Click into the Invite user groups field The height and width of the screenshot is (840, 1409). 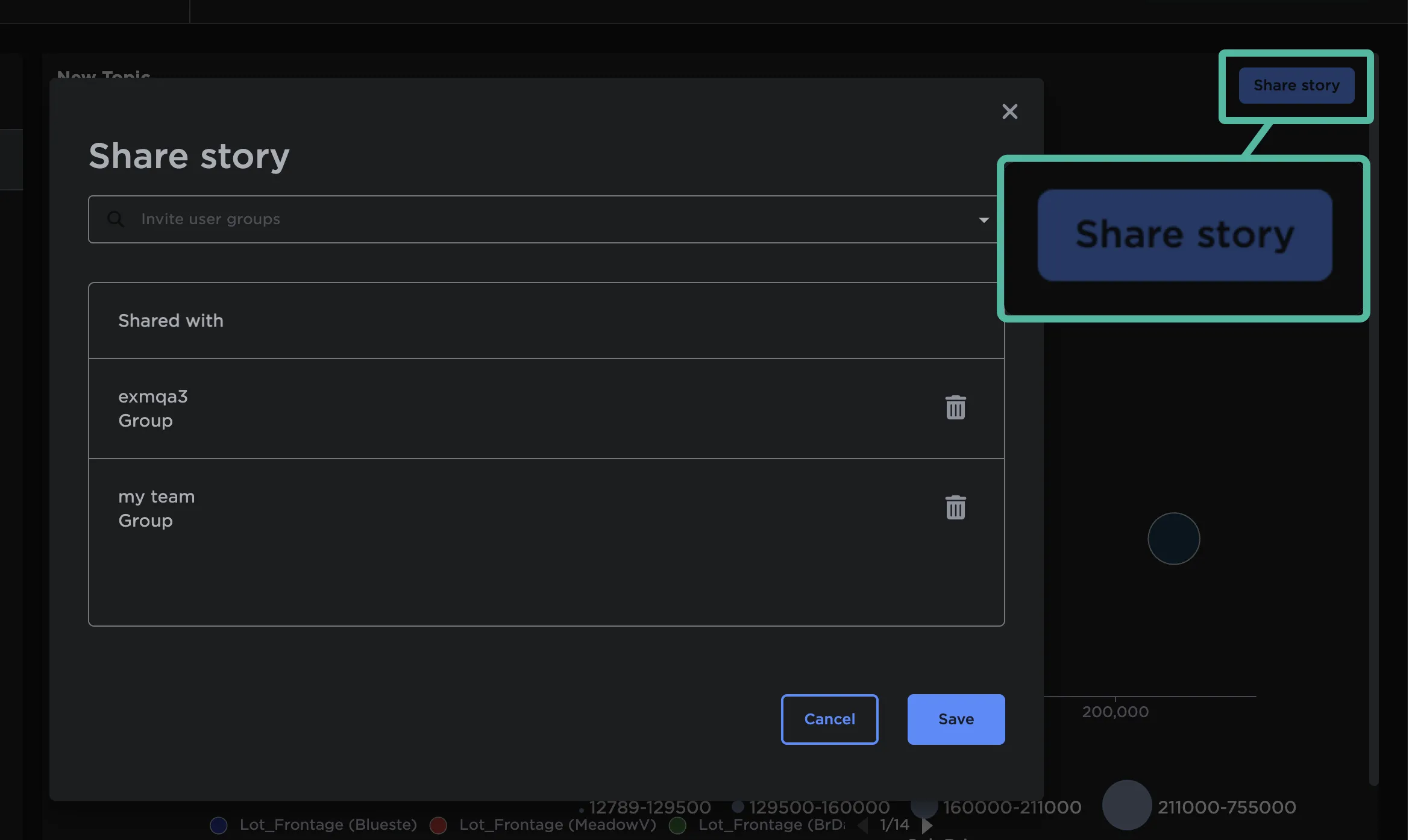[x=542, y=219]
